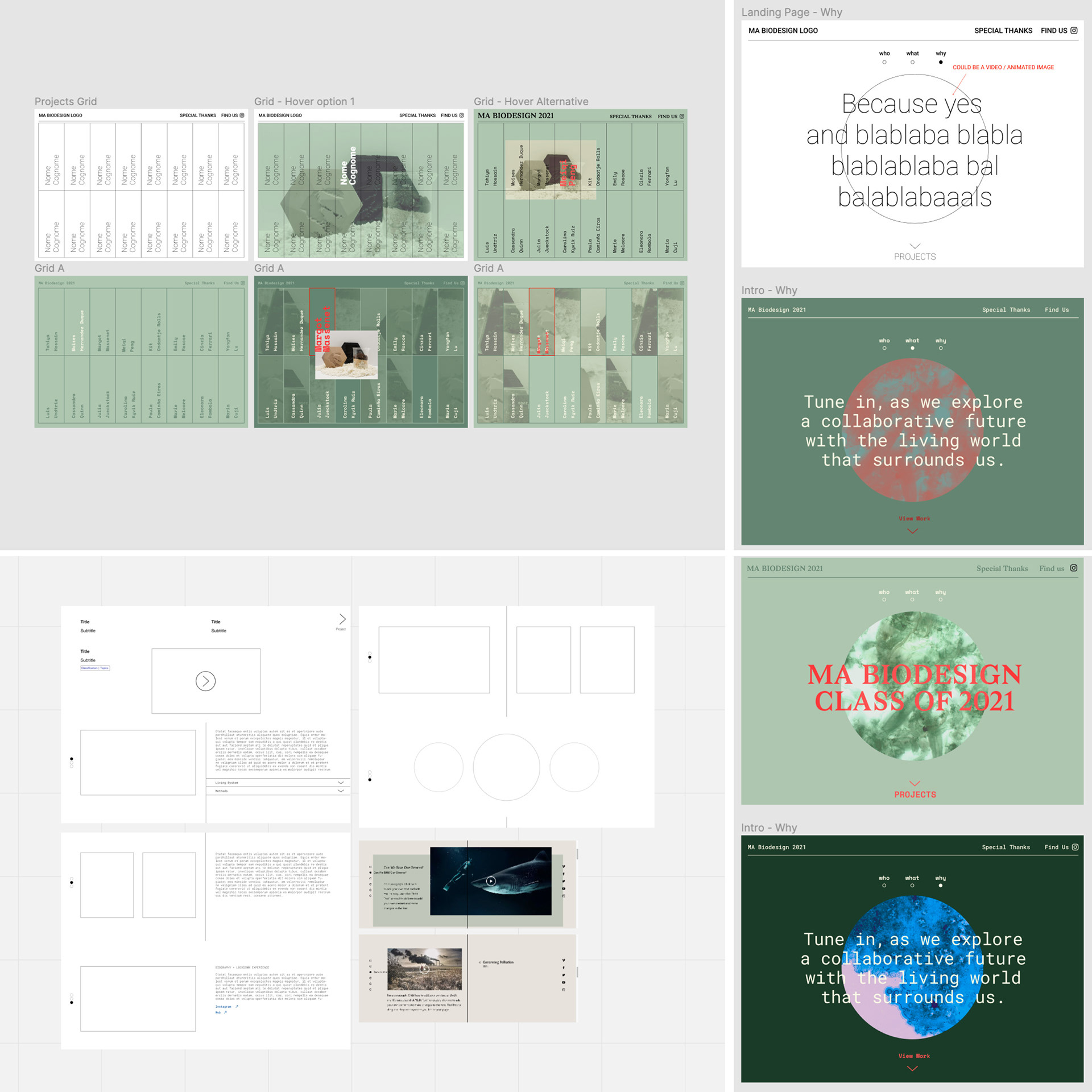This screenshot has width=1092, height=1092.
Task: Play the shark video
Action: pyautogui.click(x=491, y=881)
